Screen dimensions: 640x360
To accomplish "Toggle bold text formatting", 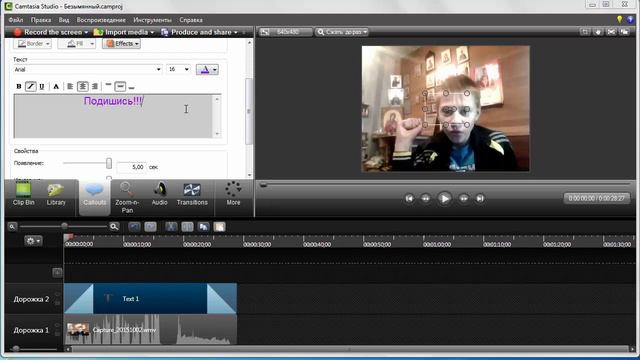I will pos(19,87).
